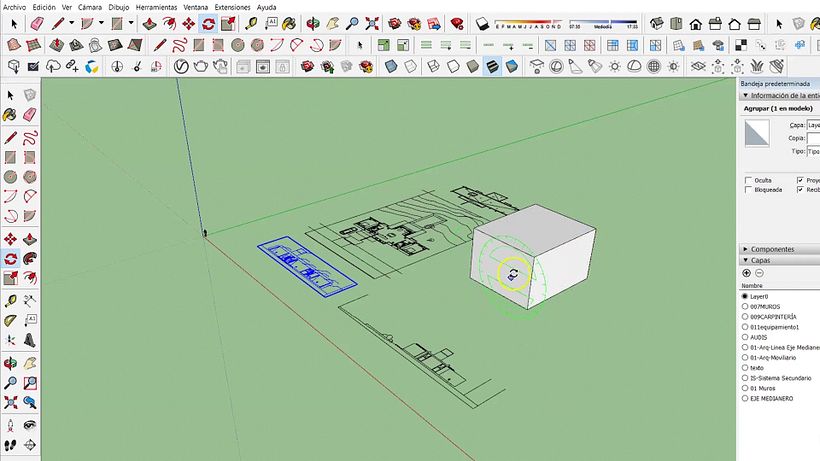Choose the Pie tool in left toolbar
820x461 pixels.
click(x=30, y=216)
